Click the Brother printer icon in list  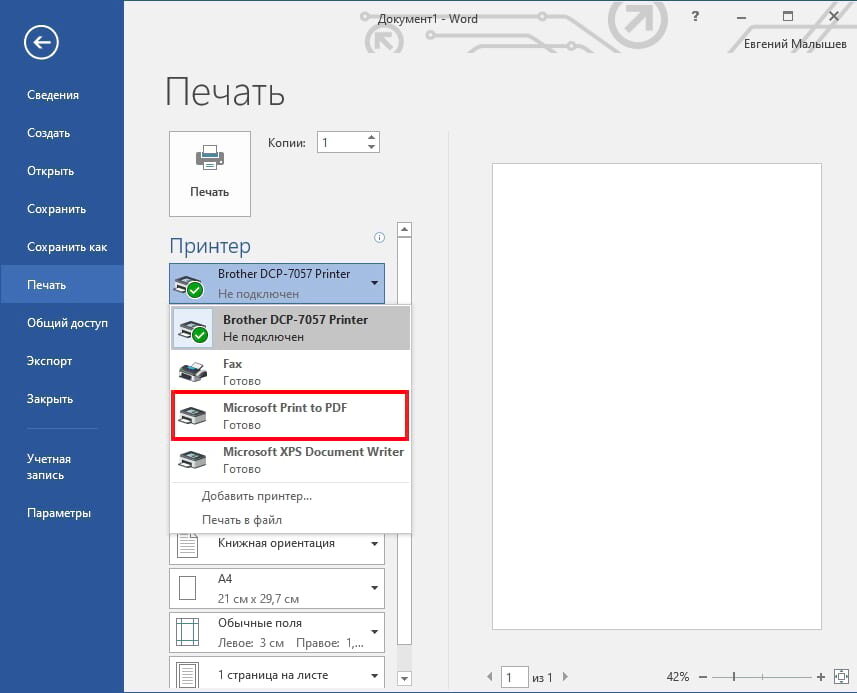193,330
